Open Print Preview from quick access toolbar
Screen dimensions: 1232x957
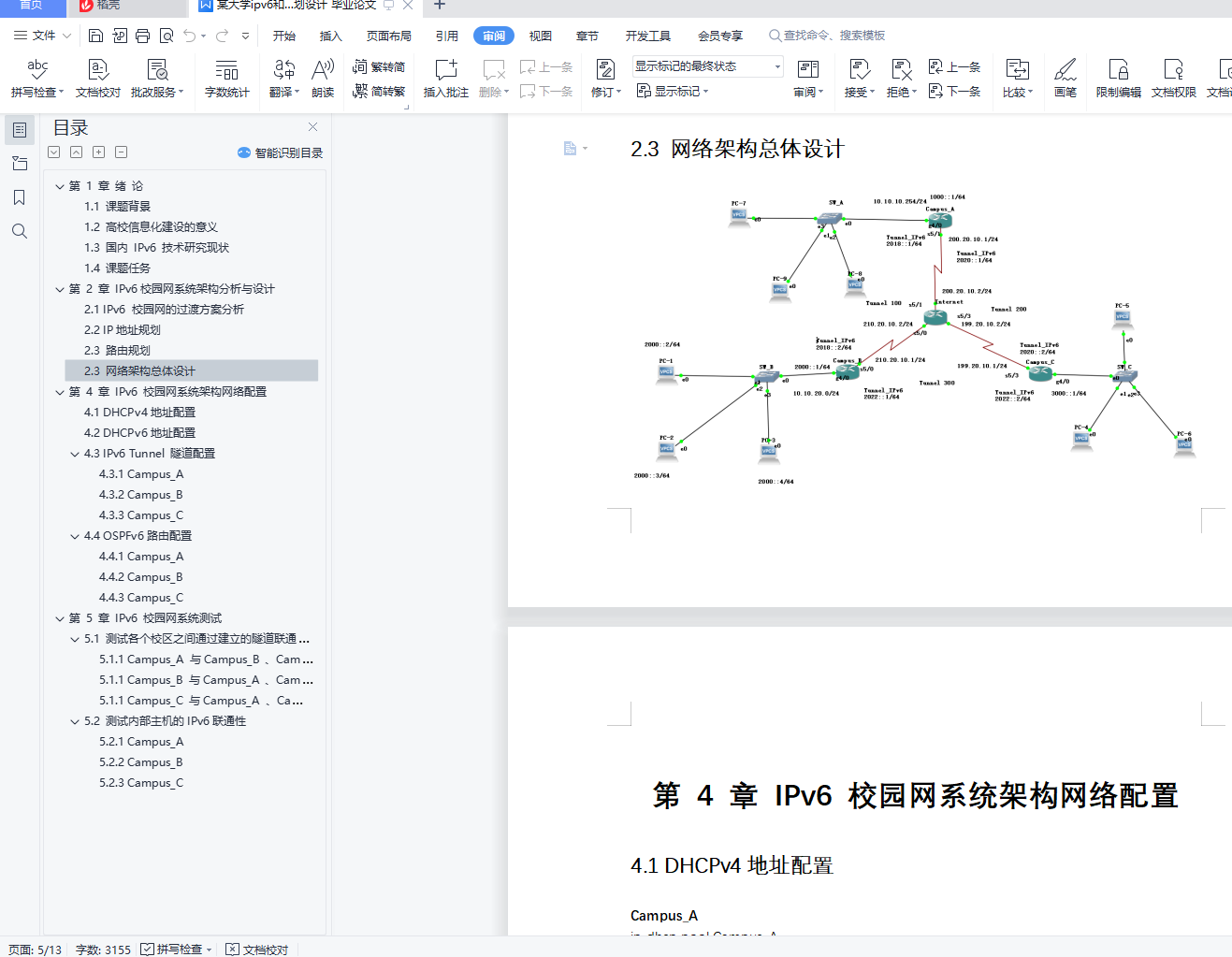[167, 36]
